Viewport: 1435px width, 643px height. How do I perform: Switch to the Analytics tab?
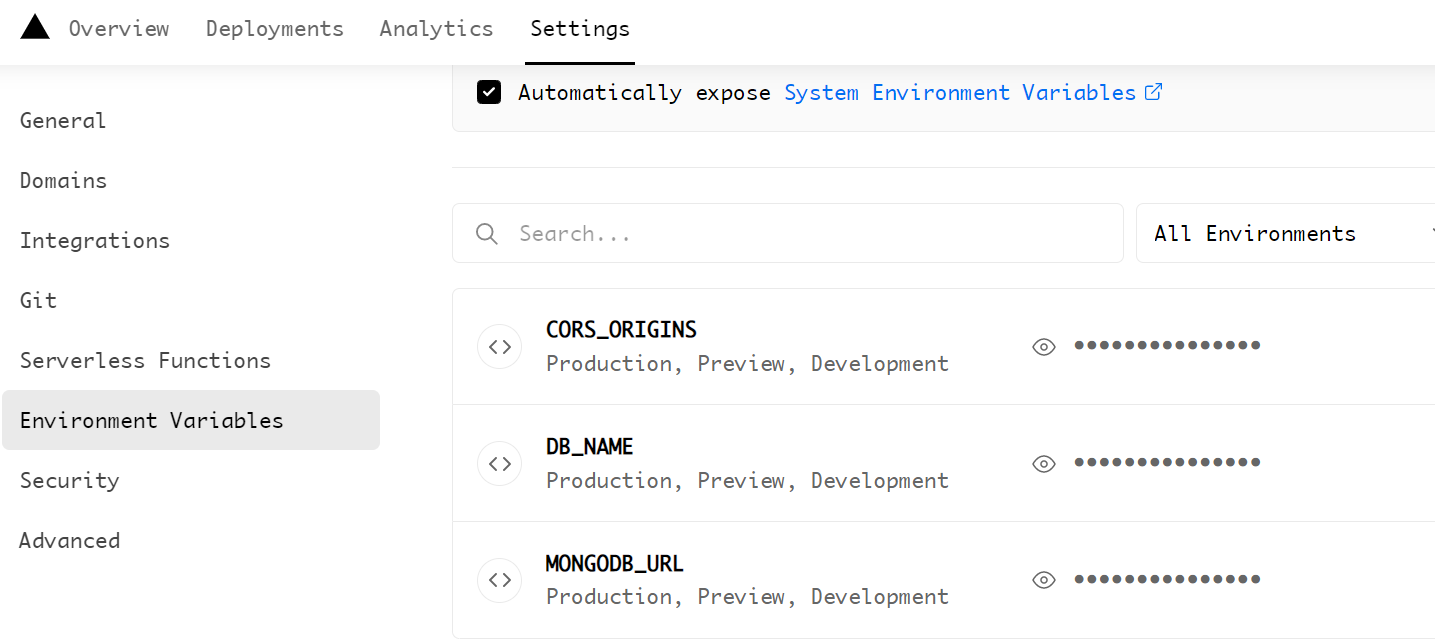click(x=436, y=28)
